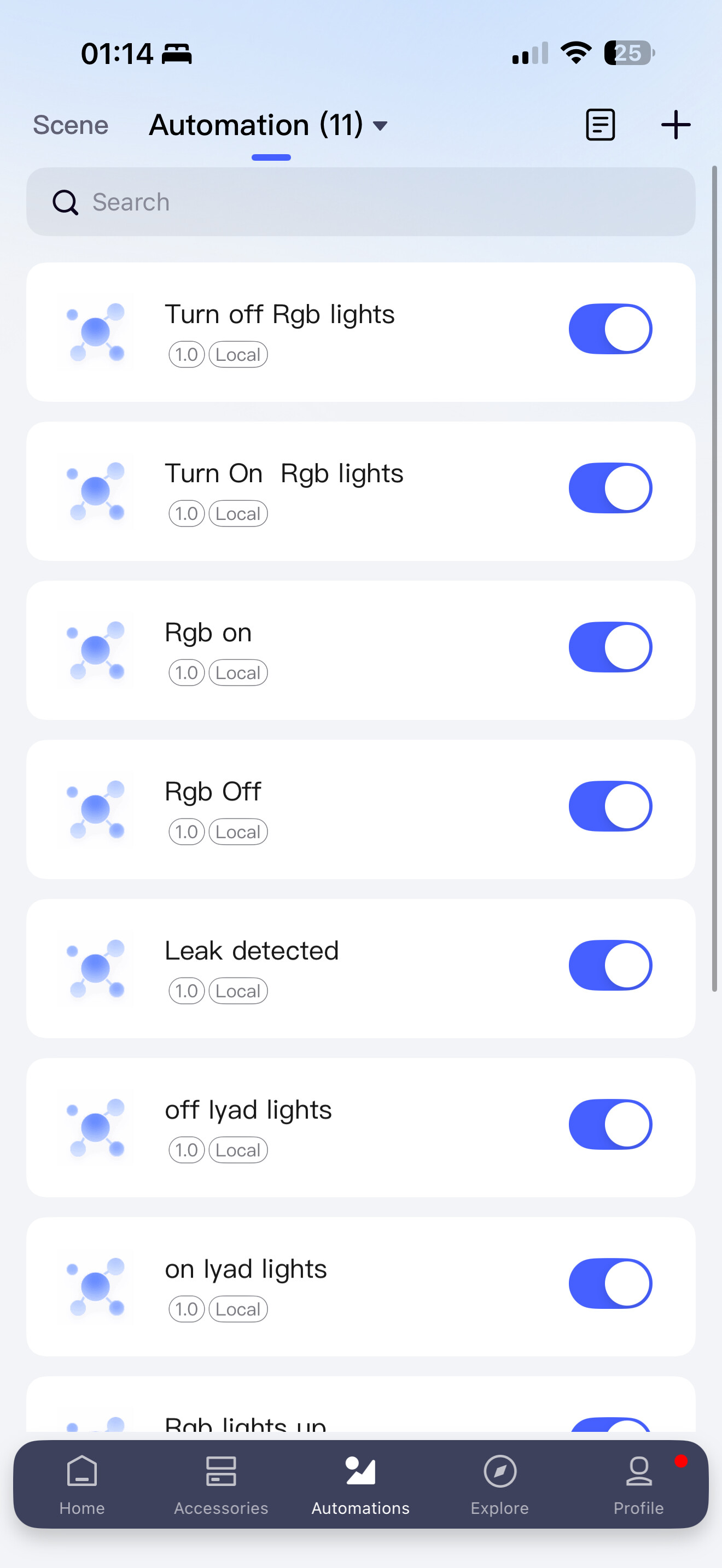Open the Accessories tab icon

pyautogui.click(x=221, y=1471)
